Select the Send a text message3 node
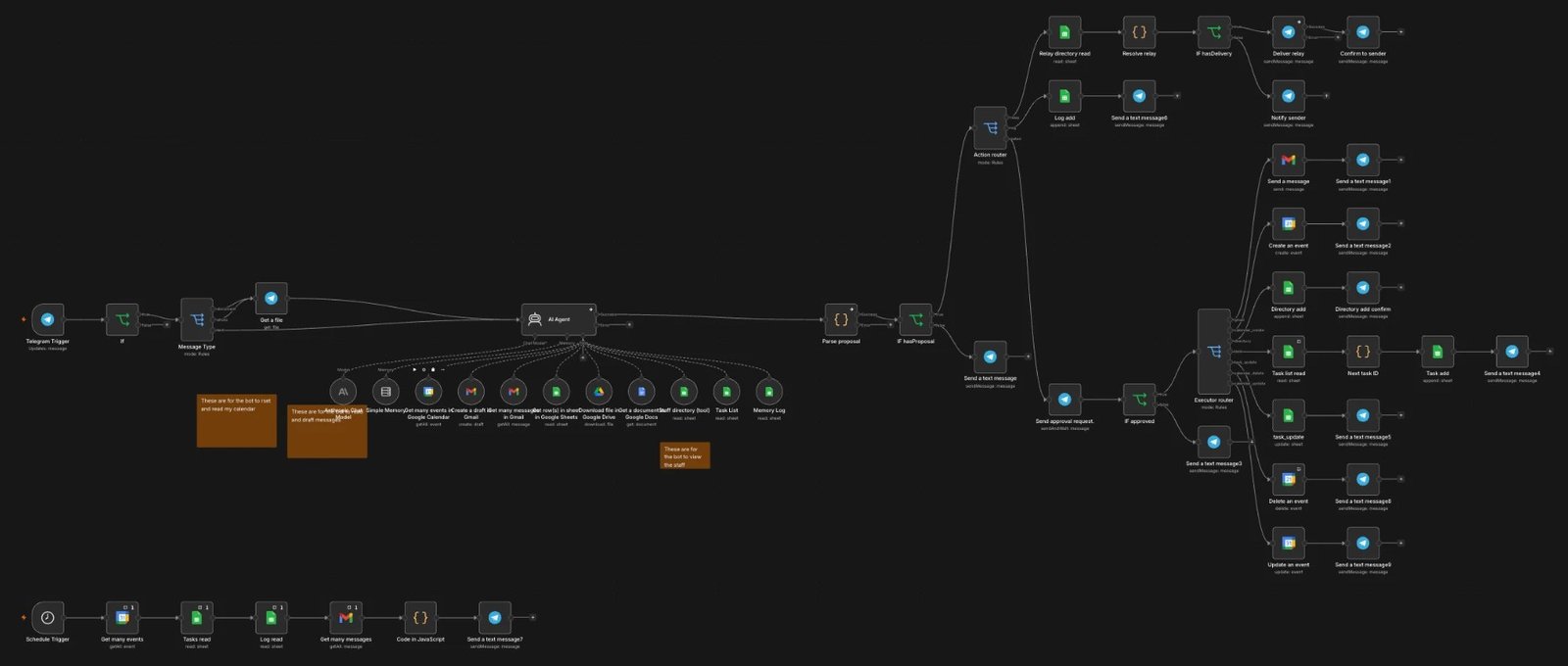The image size is (1568, 666). (1213, 442)
